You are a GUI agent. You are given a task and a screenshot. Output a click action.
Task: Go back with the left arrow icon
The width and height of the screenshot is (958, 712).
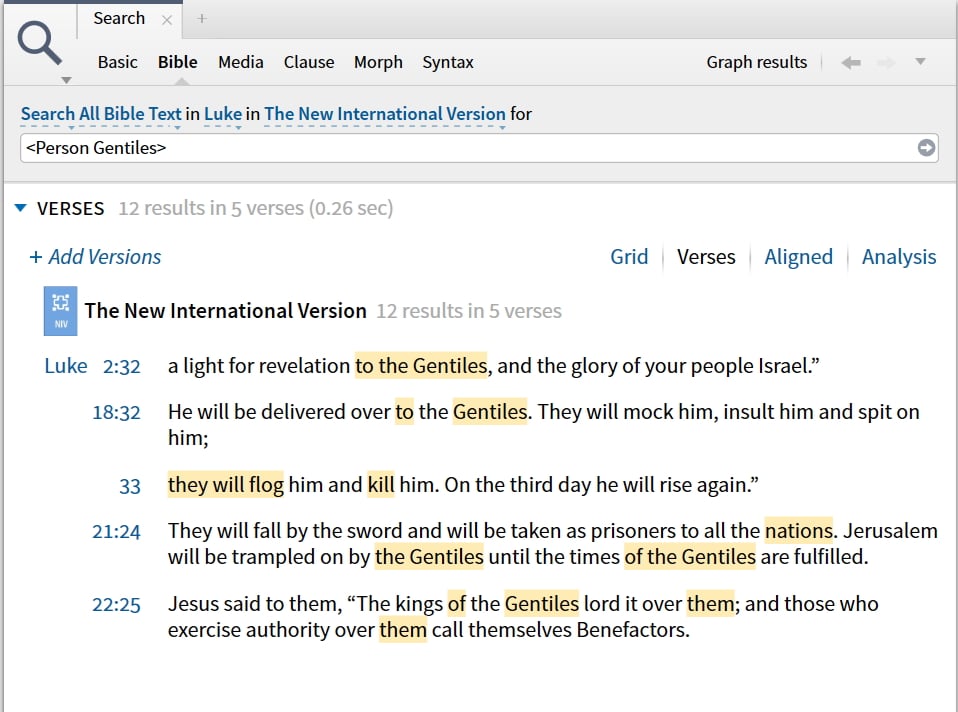851,62
